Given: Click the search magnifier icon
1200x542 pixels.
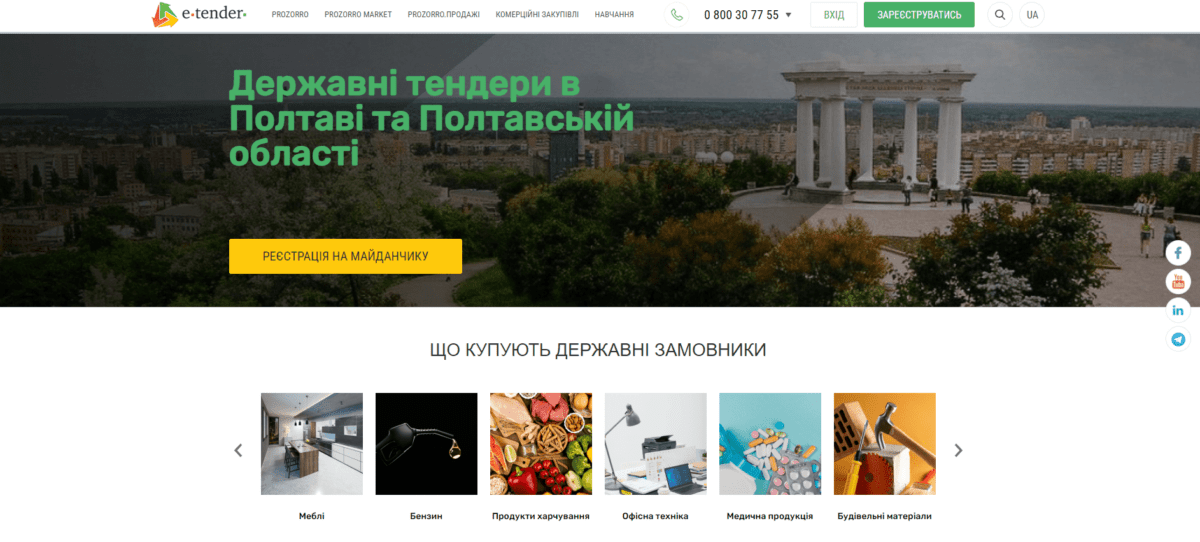Looking at the screenshot, I should 1000,15.
